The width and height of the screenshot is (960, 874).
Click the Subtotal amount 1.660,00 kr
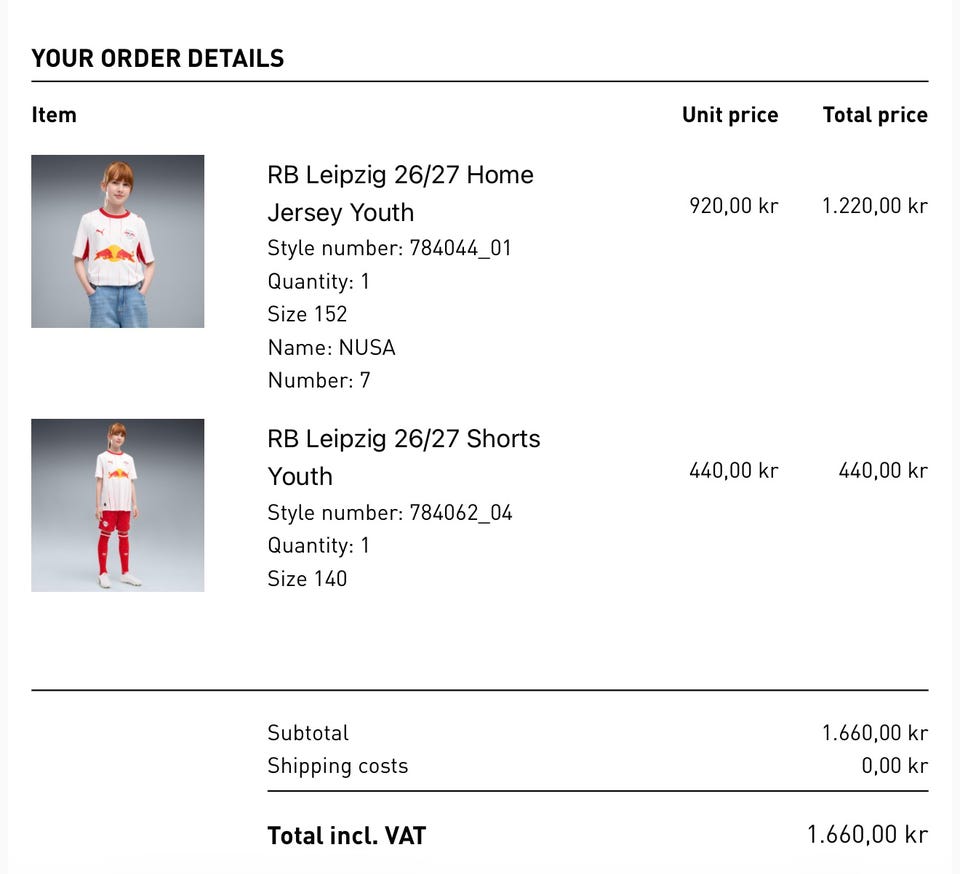pos(875,733)
